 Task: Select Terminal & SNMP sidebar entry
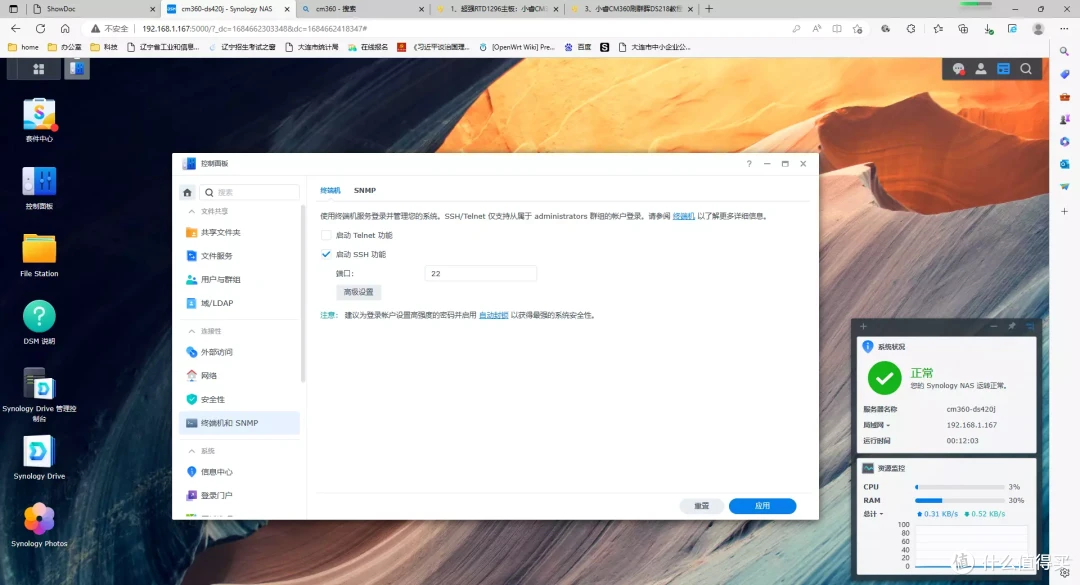tap(240, 423)
